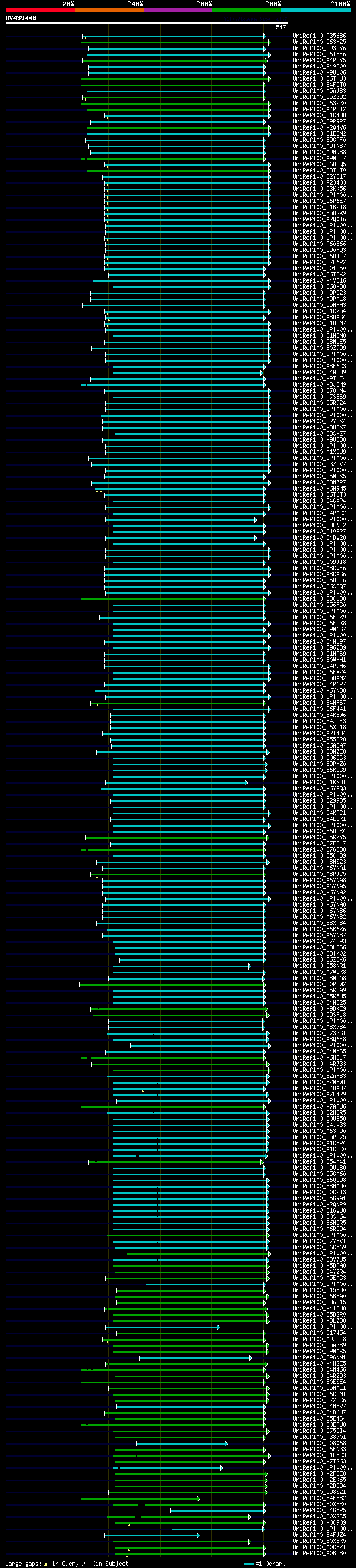Image resolution: width=356 pixels, height=1568 pixels.
Task: Select hit label UniRef100_B8NZE0
Action: (x=319, y=752)
